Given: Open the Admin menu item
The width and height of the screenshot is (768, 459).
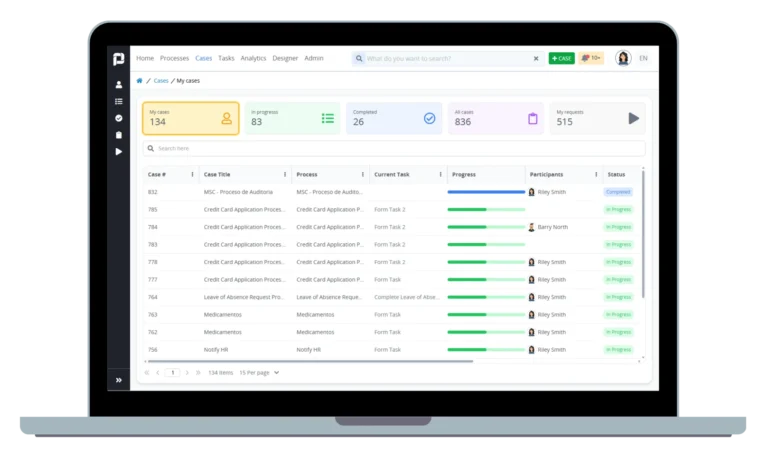Looking at the screenshot, I should 314,58.
